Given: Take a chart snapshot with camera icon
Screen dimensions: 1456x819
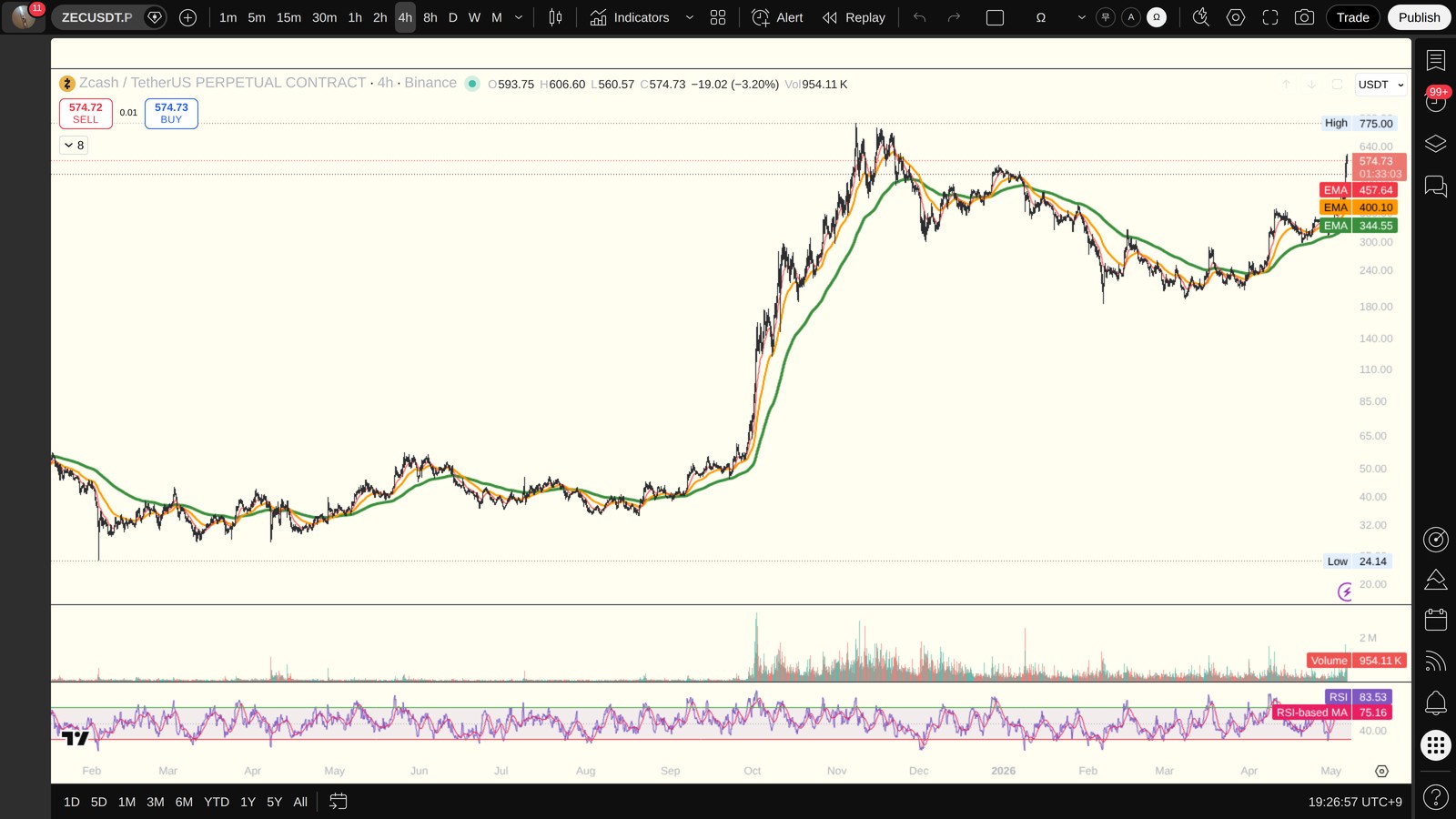Looking at the screenshot, I should coord(1304,17).
